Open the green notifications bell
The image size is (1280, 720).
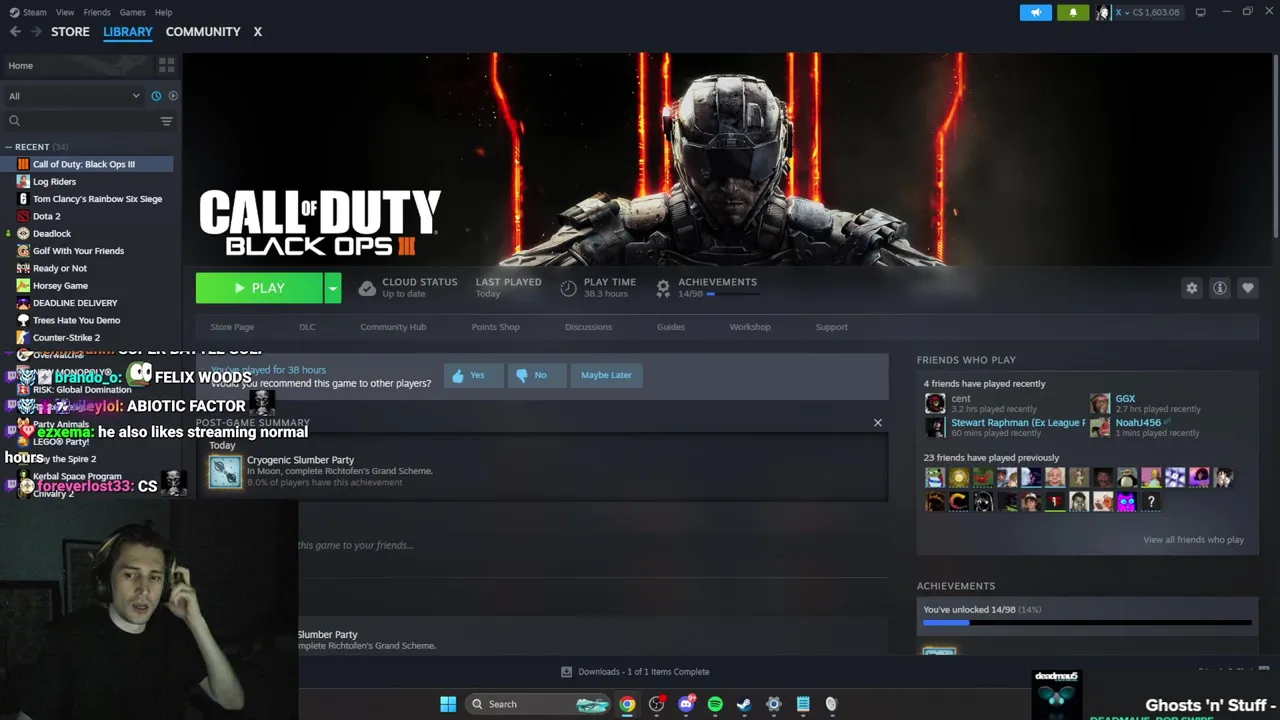point(1073,12)
